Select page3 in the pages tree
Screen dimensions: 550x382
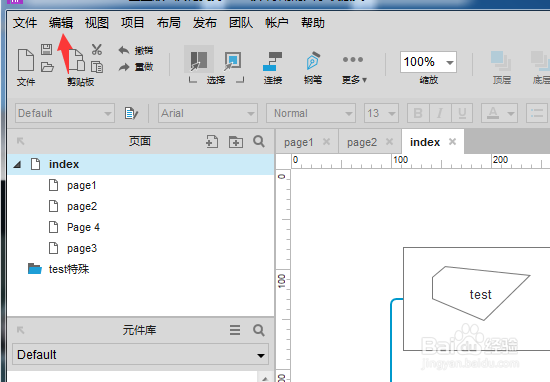[x=82, y=248]
